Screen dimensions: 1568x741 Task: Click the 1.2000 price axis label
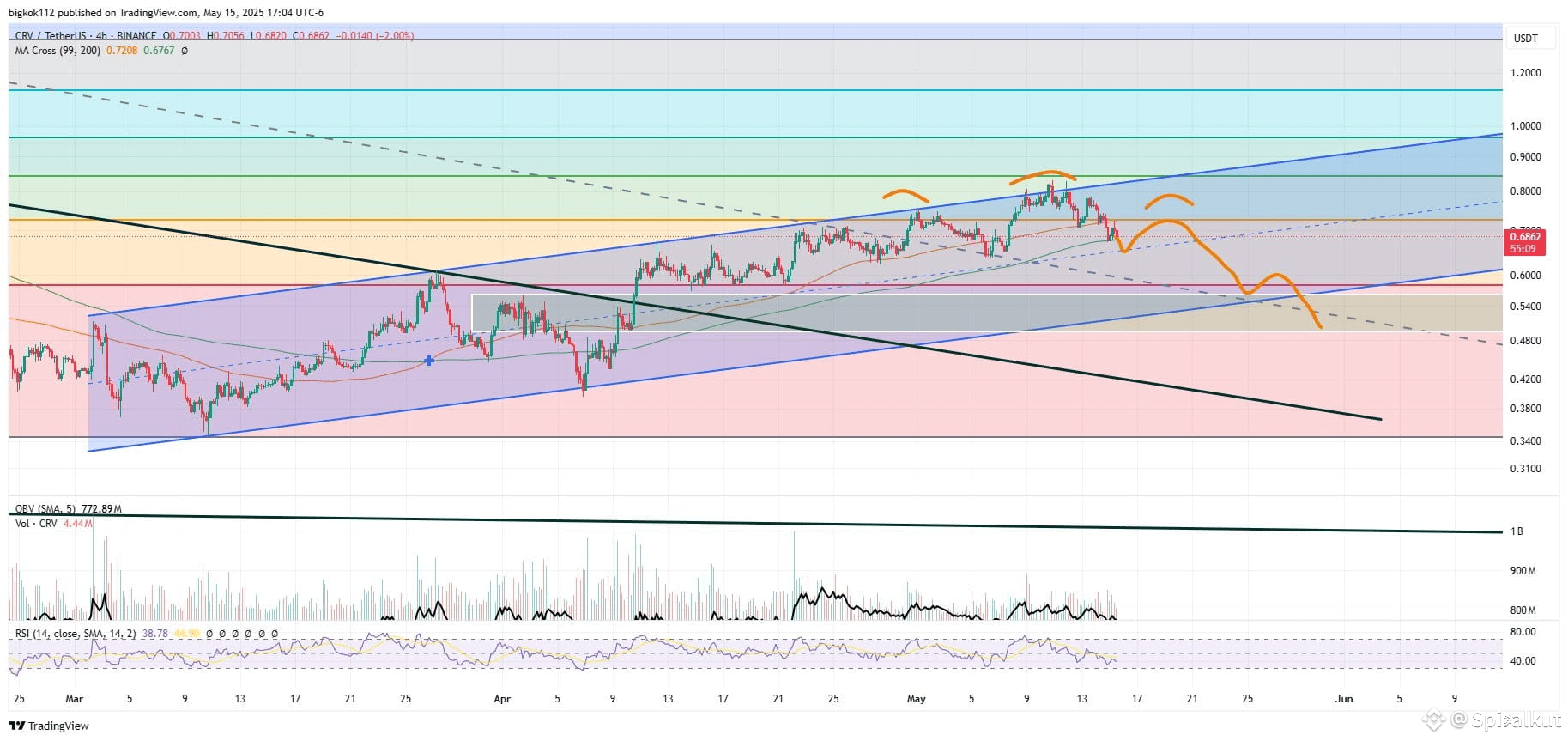pos(1526,73)
